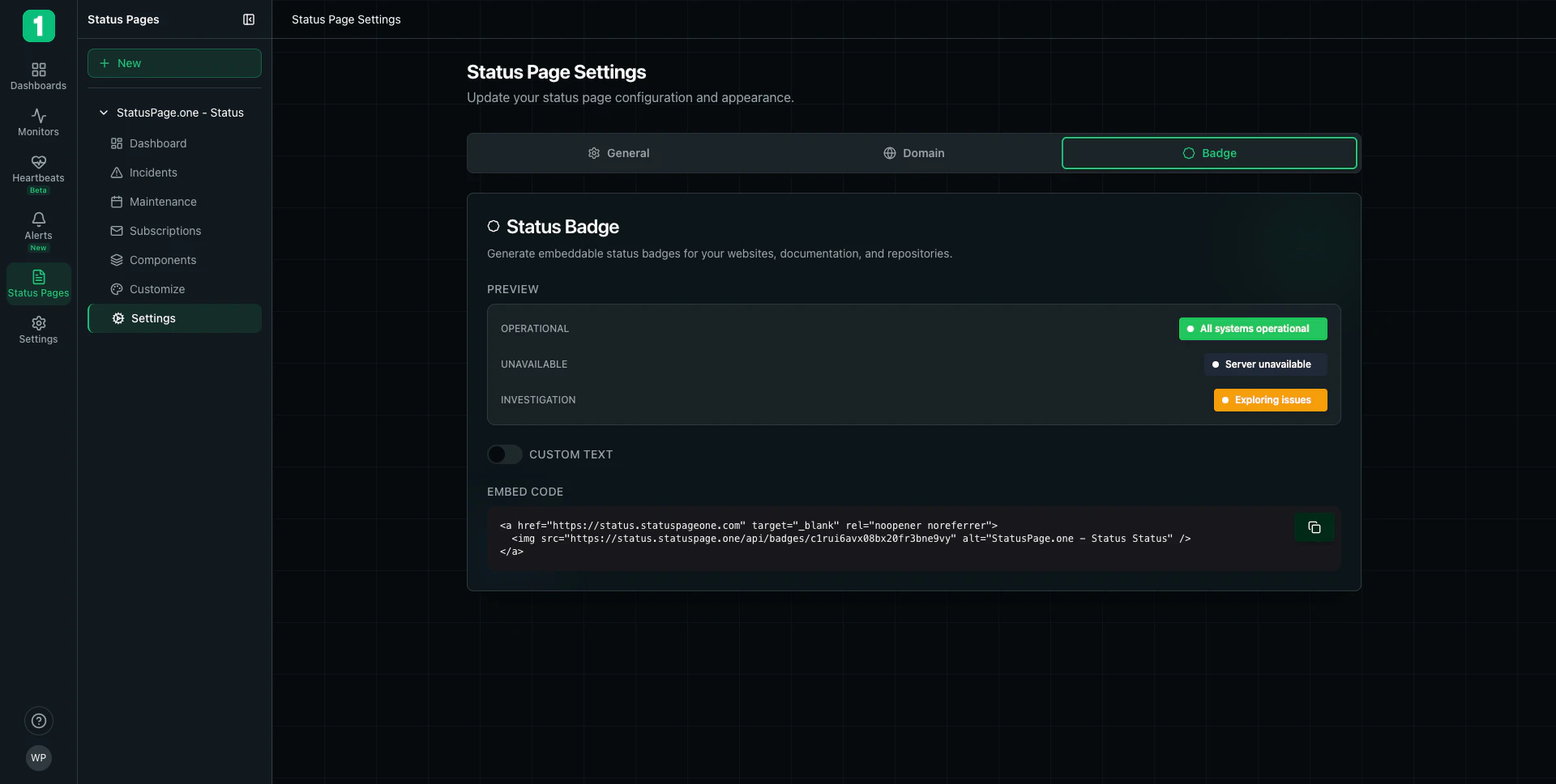Enable the Custom Text toggle

tap(504, 454)
